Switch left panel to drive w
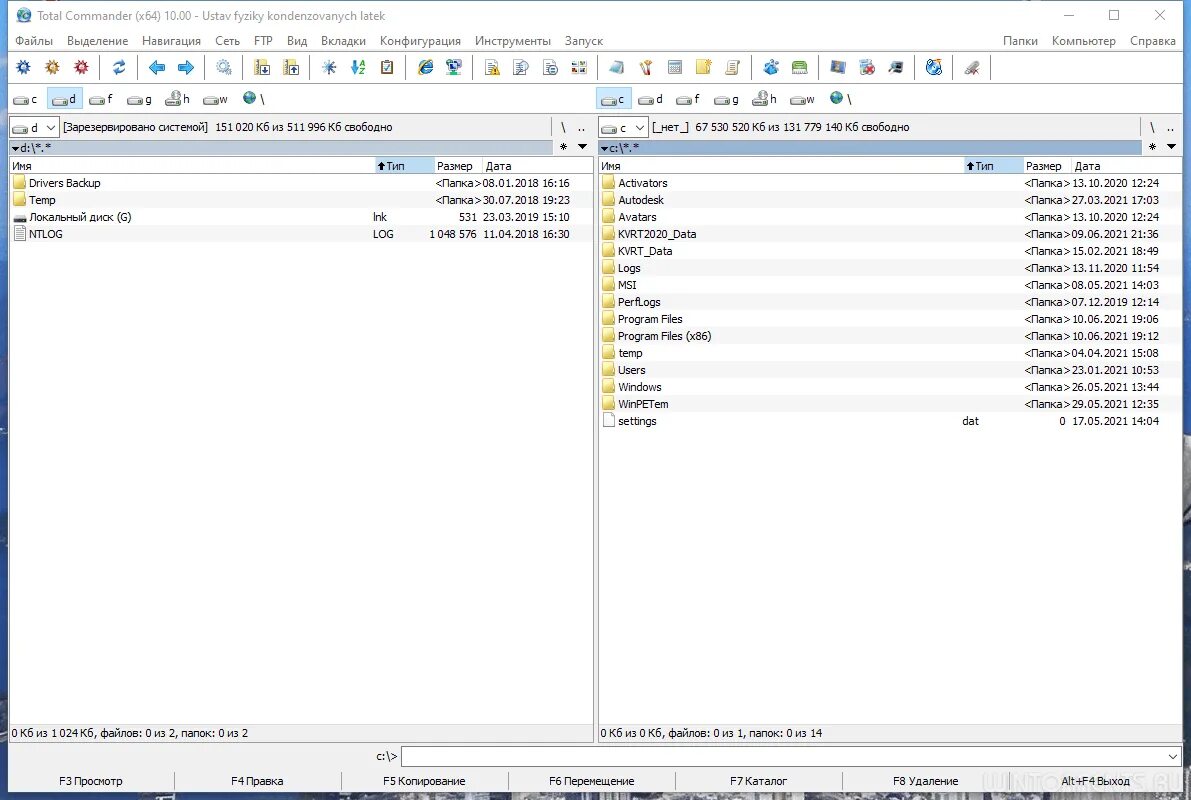 215,99
